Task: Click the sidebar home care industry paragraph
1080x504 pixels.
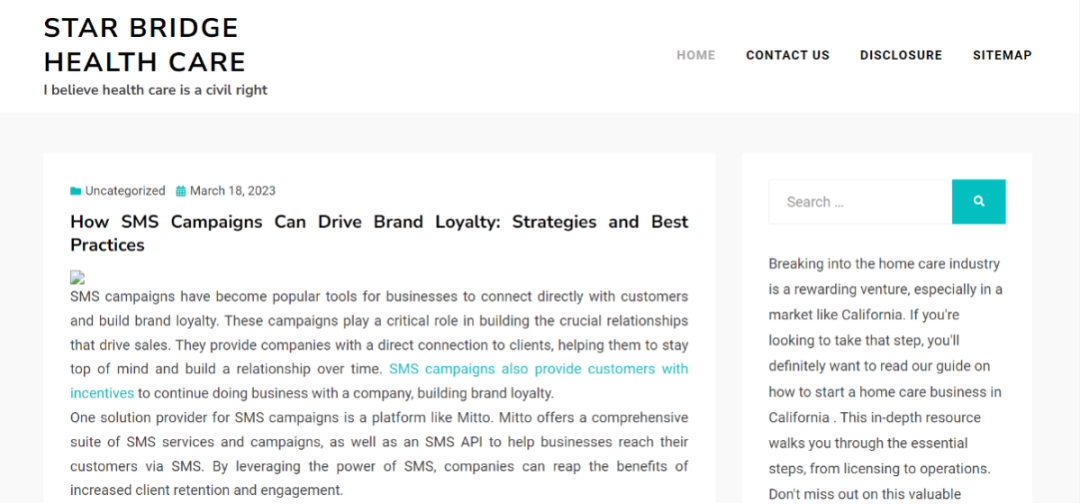Action: coord(886,379)
